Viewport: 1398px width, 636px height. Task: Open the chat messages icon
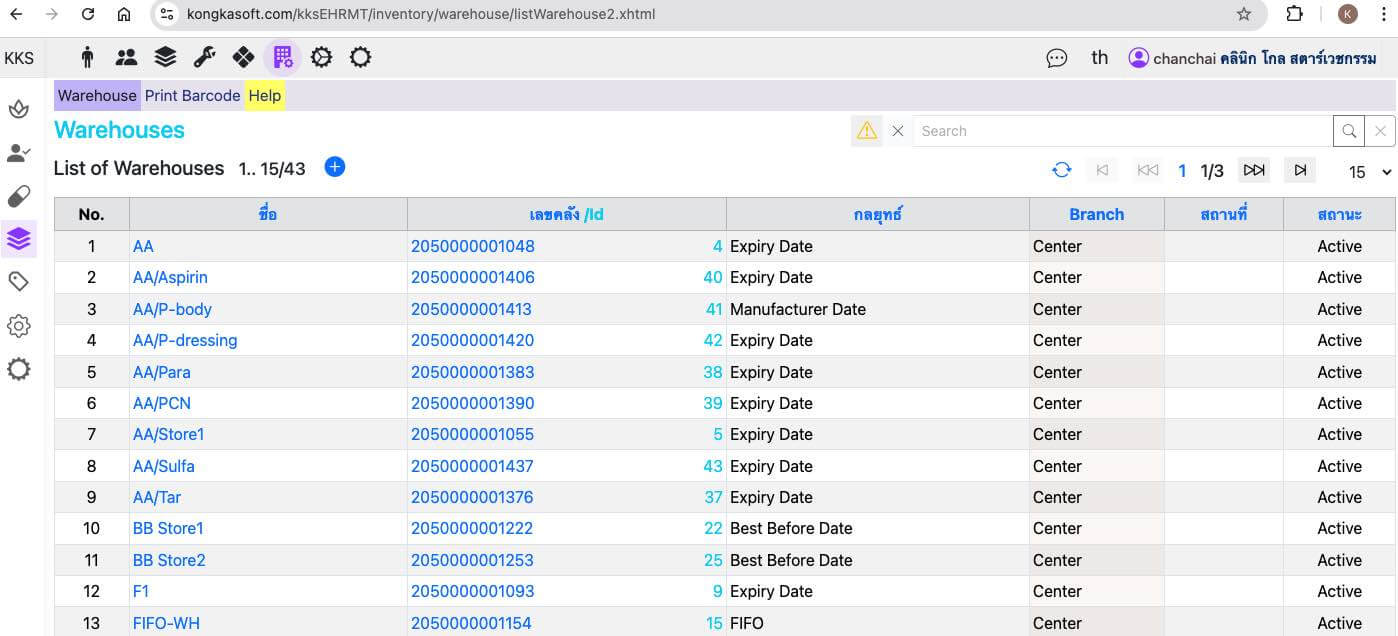pyautogui.click(x=1056, y=58)
